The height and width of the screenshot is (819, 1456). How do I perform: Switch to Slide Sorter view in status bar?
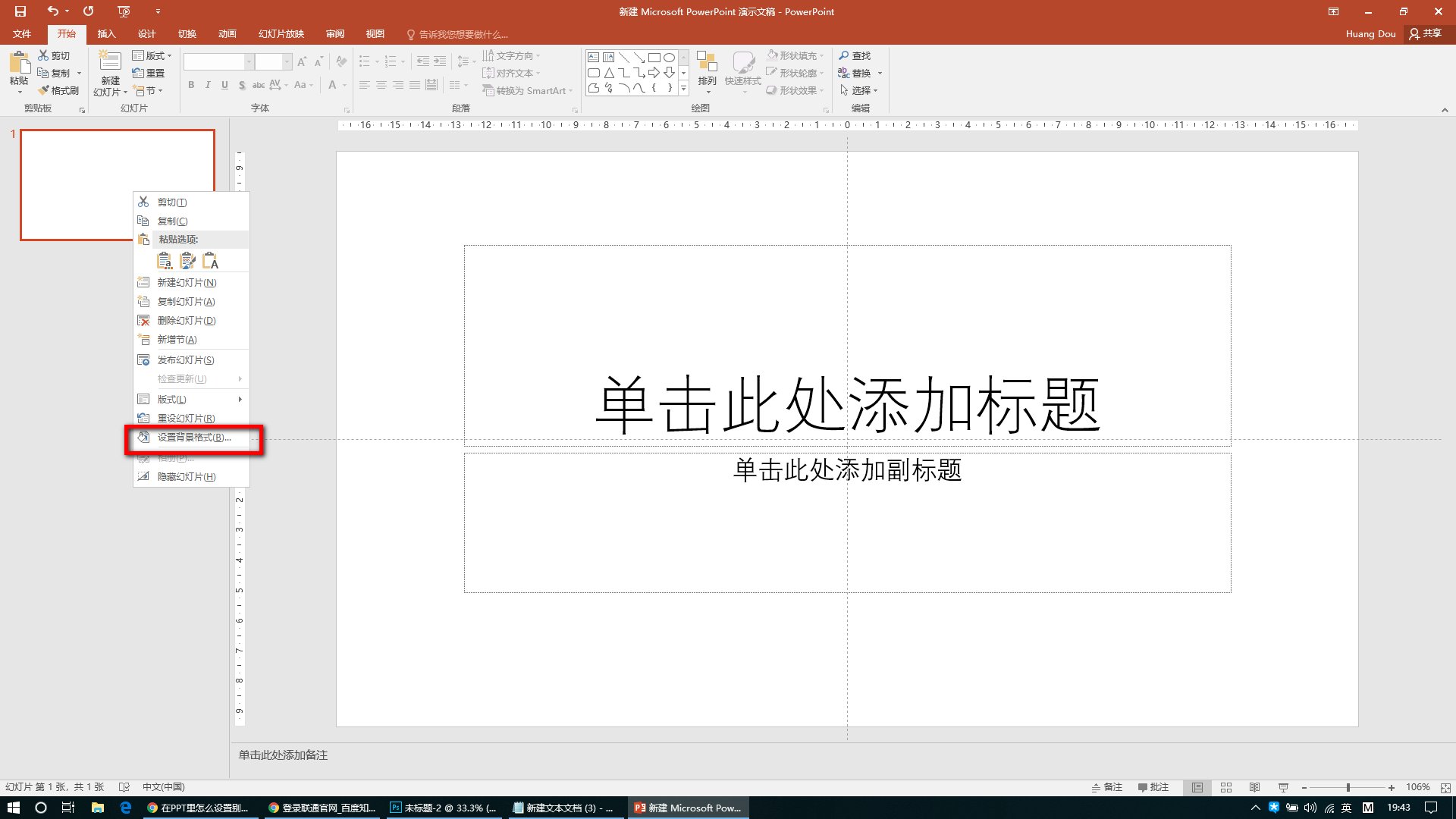(x=1225, y=787)
